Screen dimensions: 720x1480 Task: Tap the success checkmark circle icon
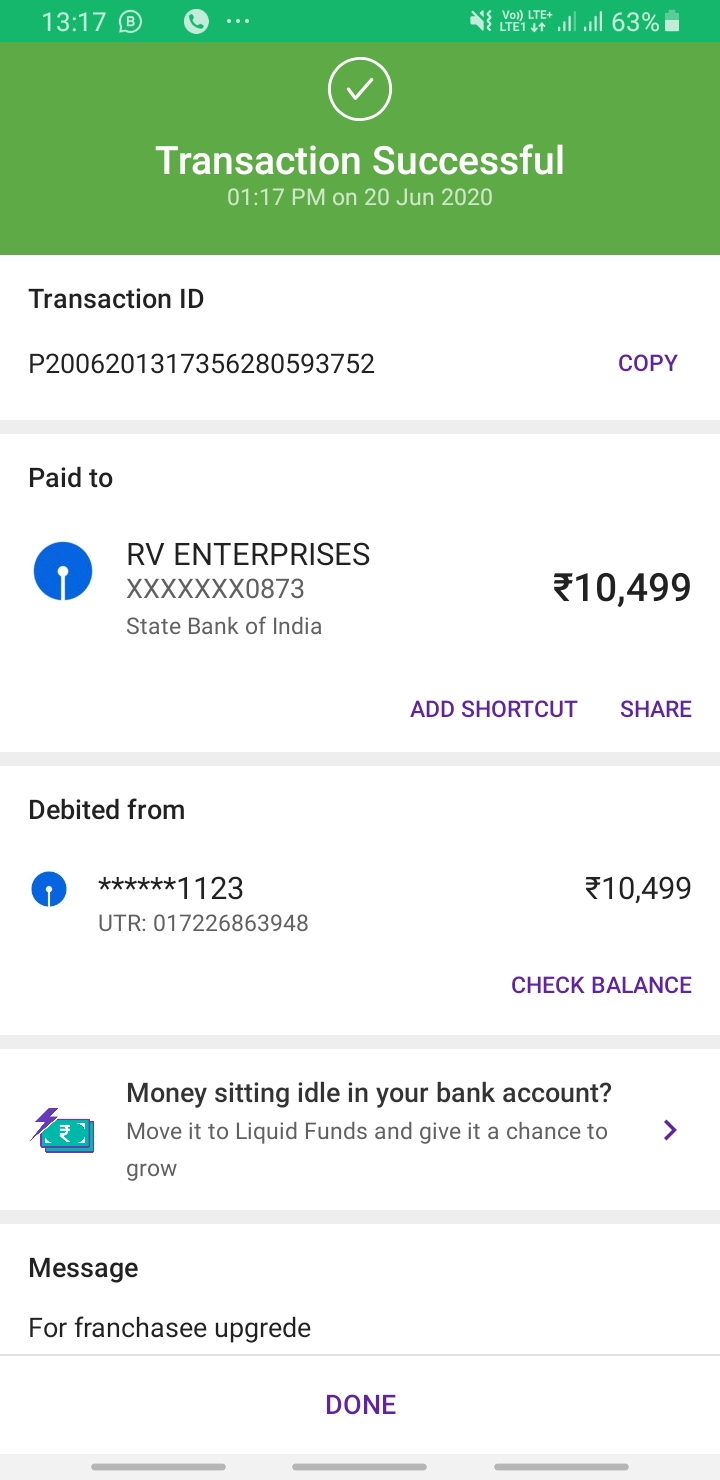tap(360, 90)
